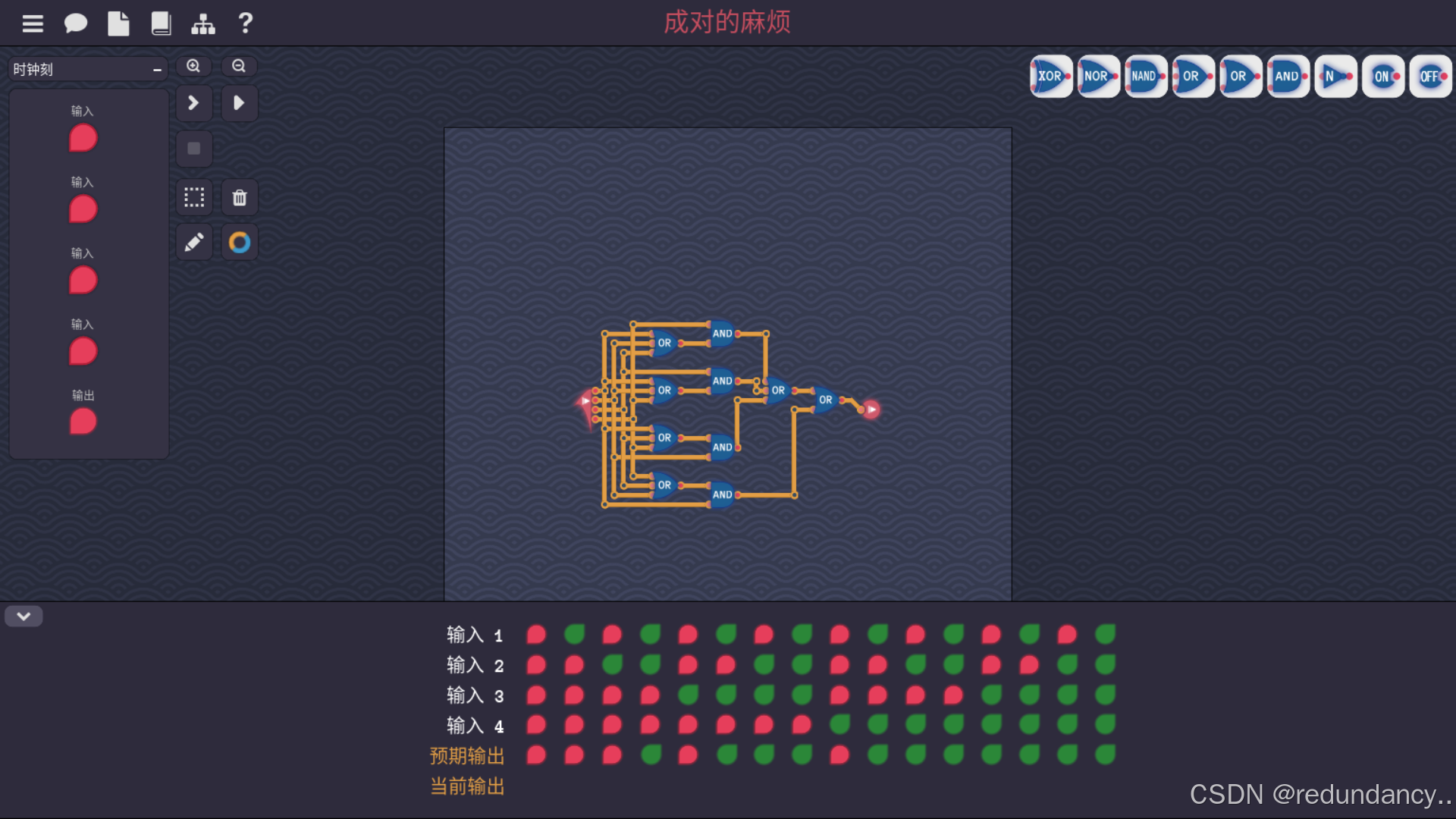Zoom in with magnifier plus icon
The height and width of the screenshot is (819, 1456).
click(194, 67)
